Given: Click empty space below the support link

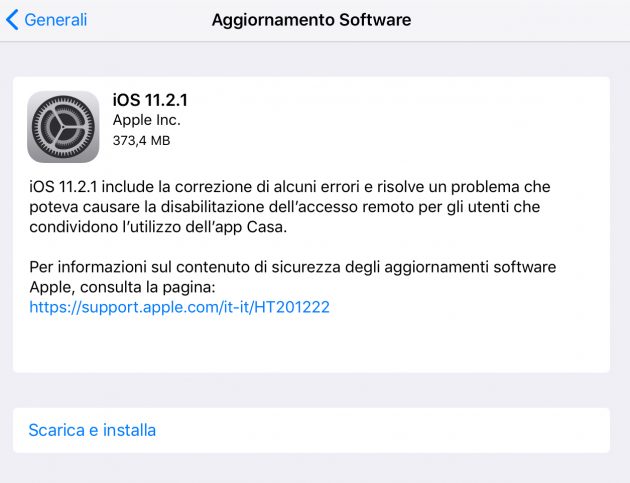Looking at the screenshot, I should point(311,344).
